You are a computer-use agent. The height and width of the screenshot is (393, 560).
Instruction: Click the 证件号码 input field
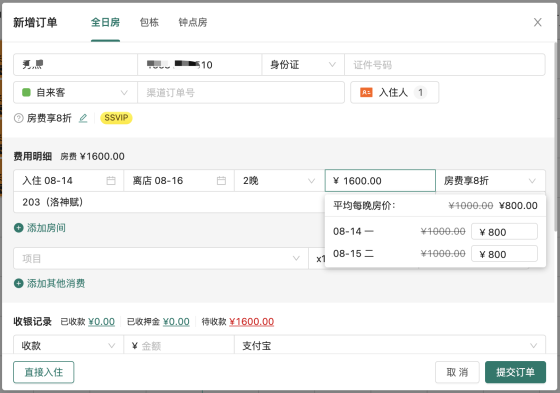445,65
